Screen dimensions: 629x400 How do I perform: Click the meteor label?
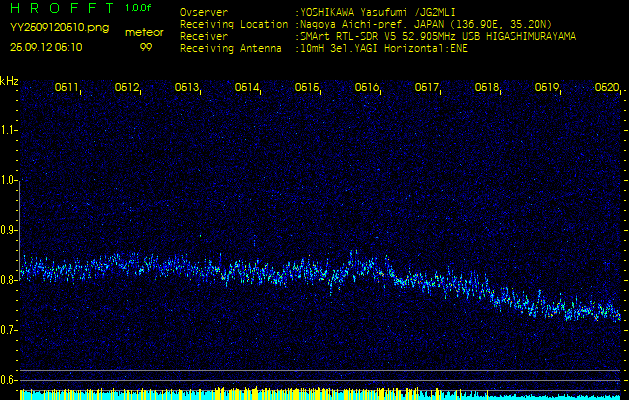(144, 32)
